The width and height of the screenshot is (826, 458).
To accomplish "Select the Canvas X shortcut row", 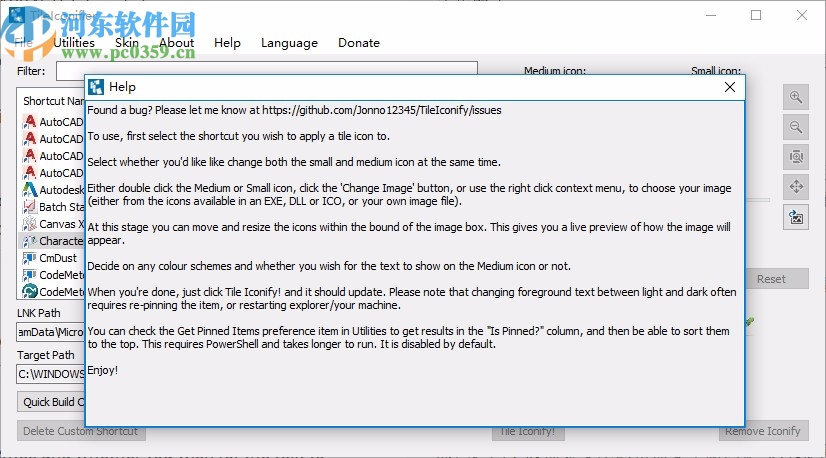I will [x=52, y=224].
